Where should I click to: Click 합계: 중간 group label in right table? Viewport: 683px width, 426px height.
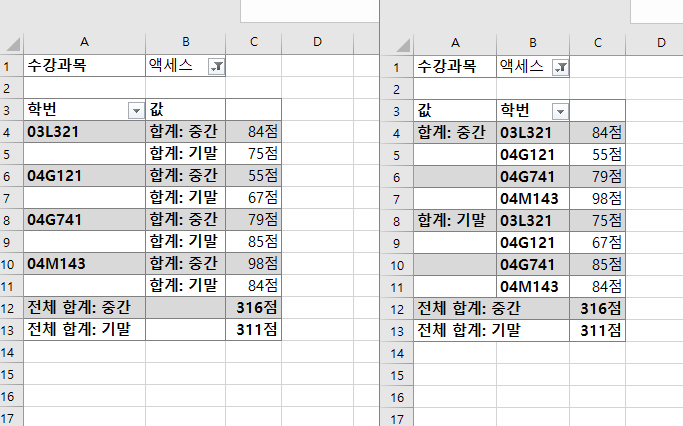pyautogui.click(x=454, y=131)
